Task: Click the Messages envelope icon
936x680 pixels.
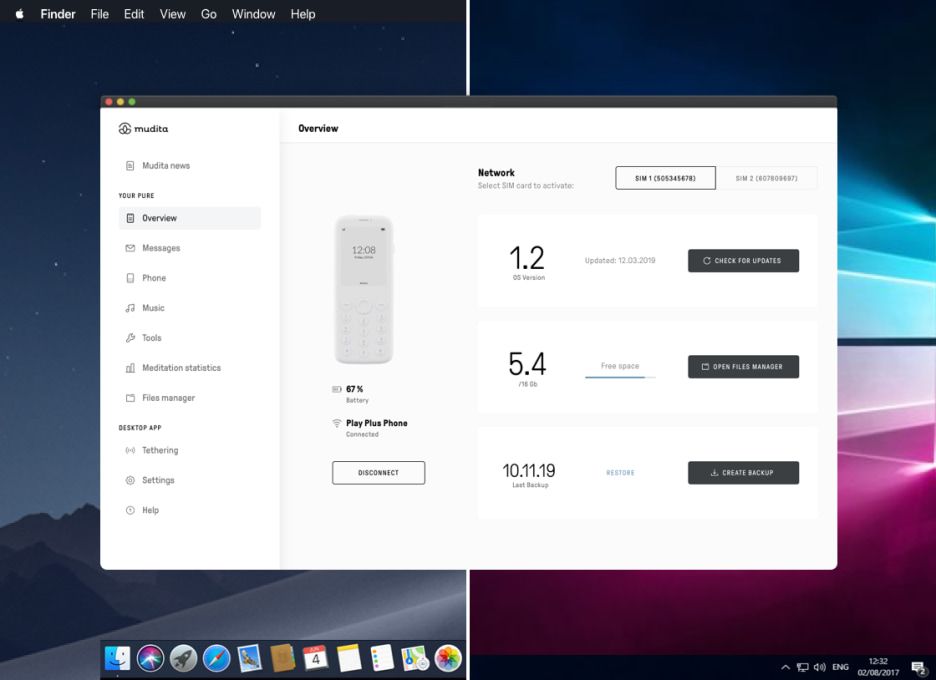Action: pyautogui.click(x=130, y=248)
